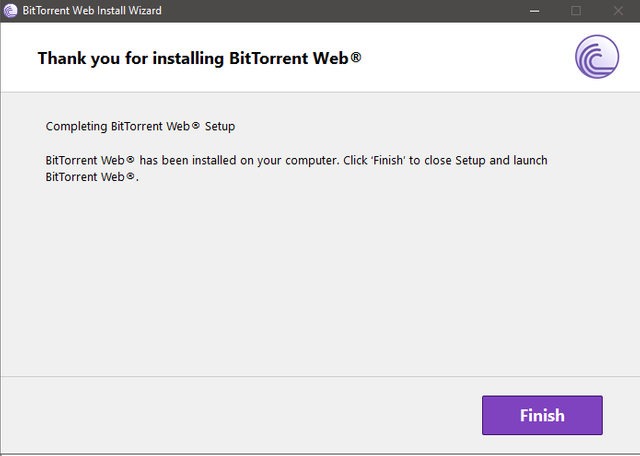This screenshot has width=640, height=456.
Task: Click the text 'has been installed on your computer'
Action: [239, 160]
